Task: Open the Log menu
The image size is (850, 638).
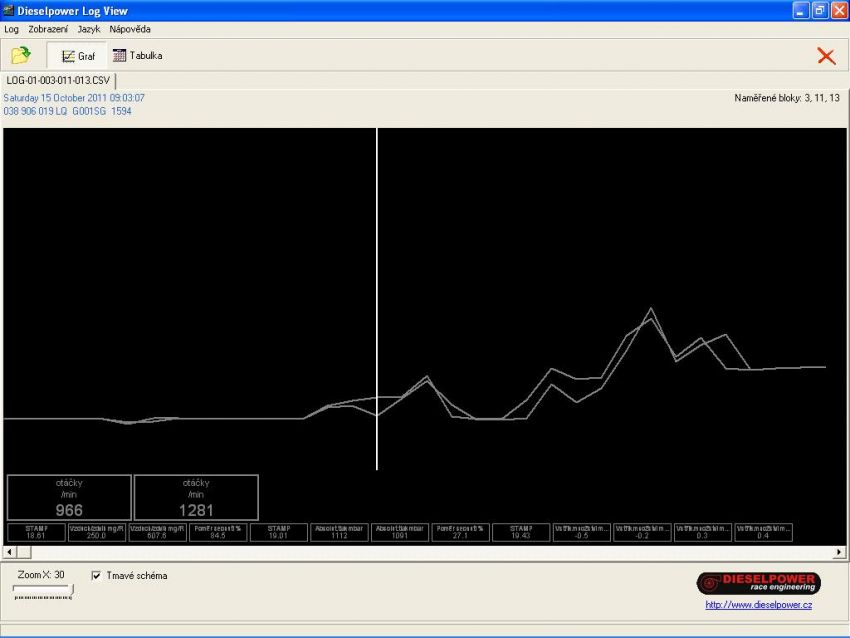Action: (11, 29)
